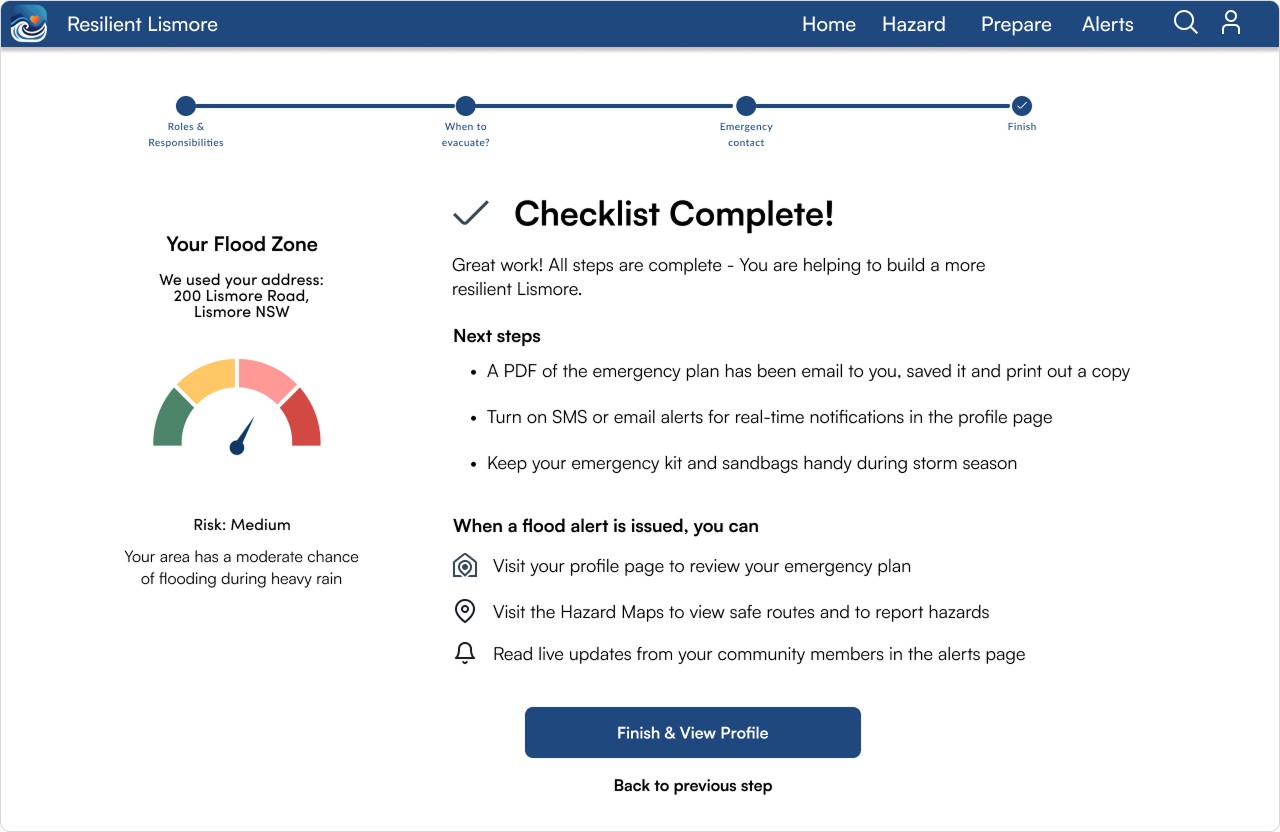Click 'Read live updates from your community' text

[759, 654]
